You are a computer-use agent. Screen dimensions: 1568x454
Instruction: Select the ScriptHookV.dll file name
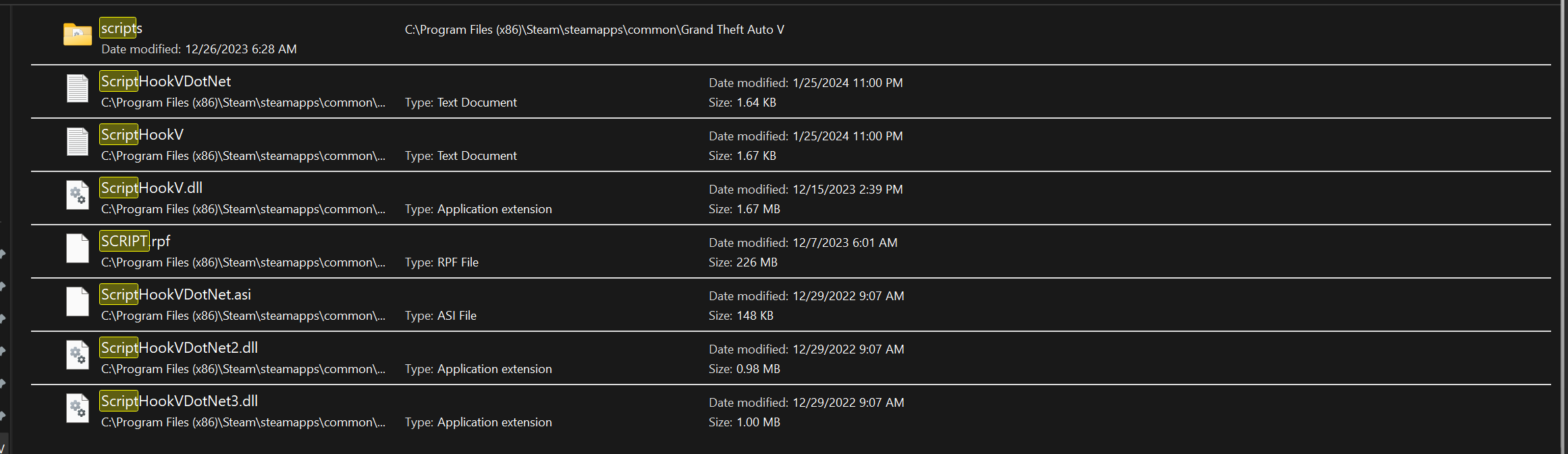(x=152, y=188)
